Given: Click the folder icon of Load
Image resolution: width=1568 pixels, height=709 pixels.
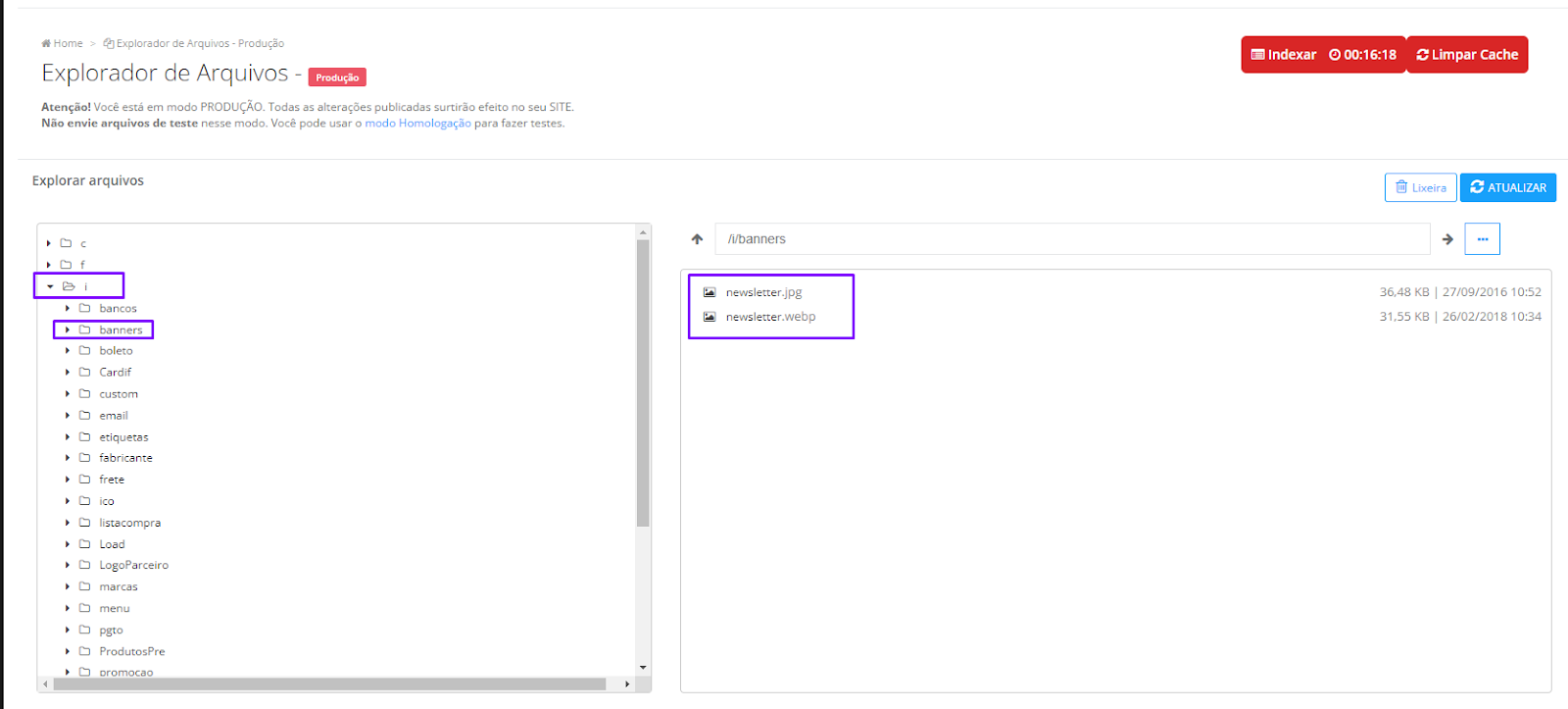Looking at the screenshot, I should click(84, 544).
